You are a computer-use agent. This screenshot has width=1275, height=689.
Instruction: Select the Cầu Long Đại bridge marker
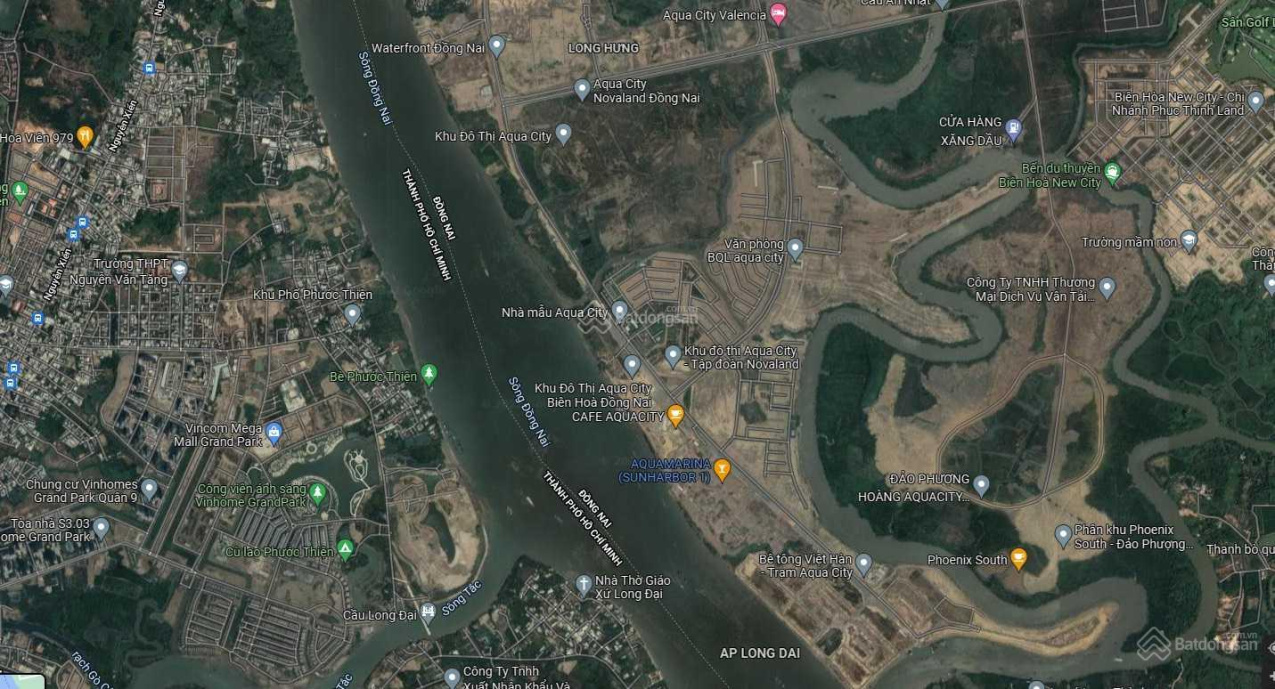(x=427, y=612)
